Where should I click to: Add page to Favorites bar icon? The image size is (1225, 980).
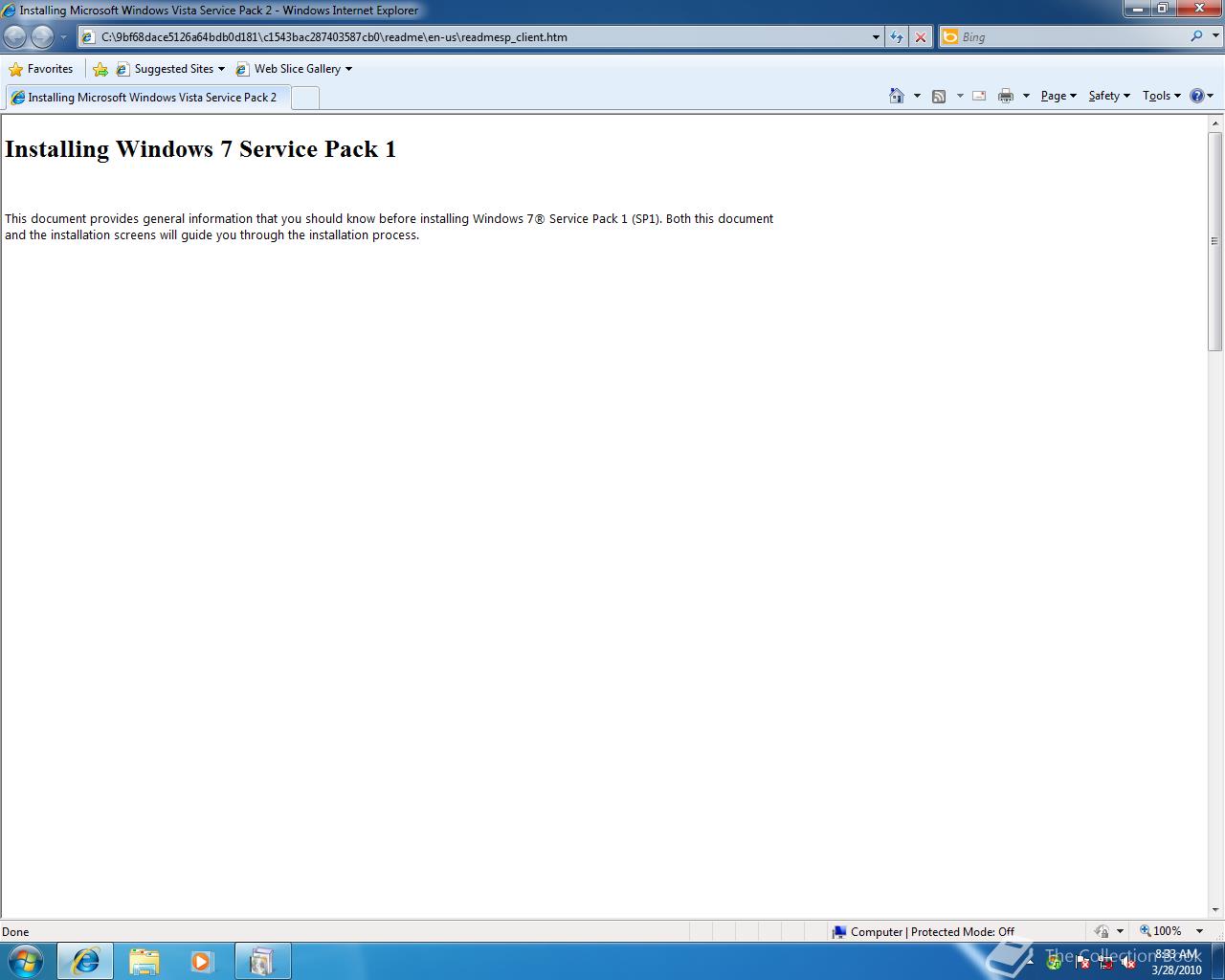(100, 69)
